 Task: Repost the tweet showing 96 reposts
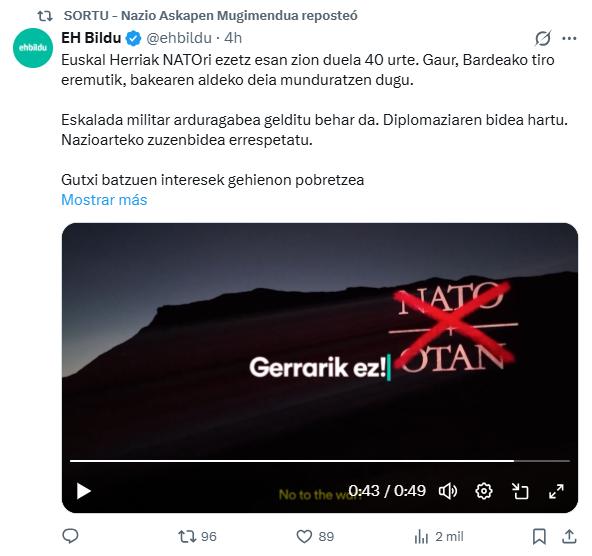pyautogui.click(x=197, y=536)
